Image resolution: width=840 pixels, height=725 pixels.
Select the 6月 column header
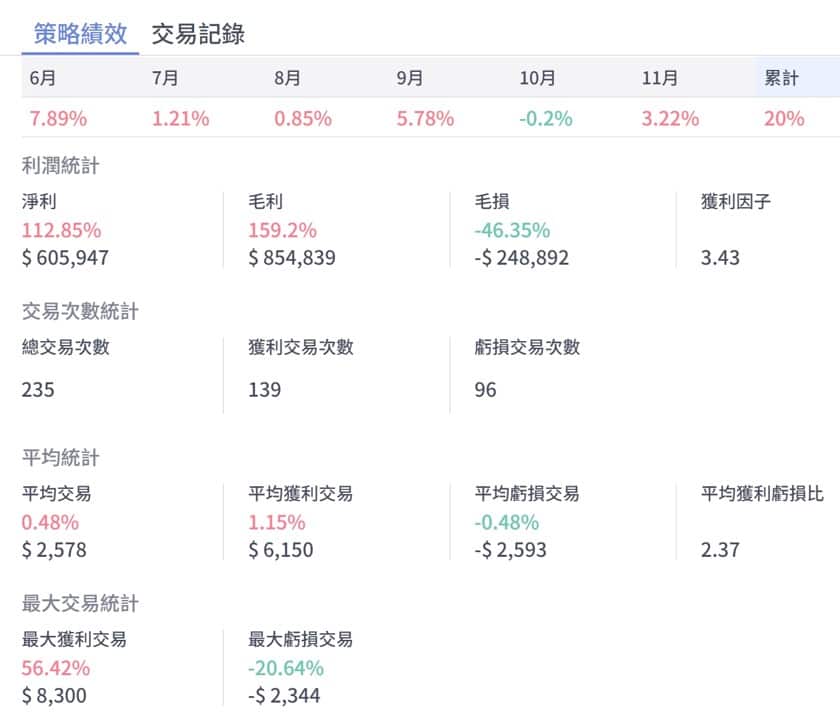click(x=44, y=78)
